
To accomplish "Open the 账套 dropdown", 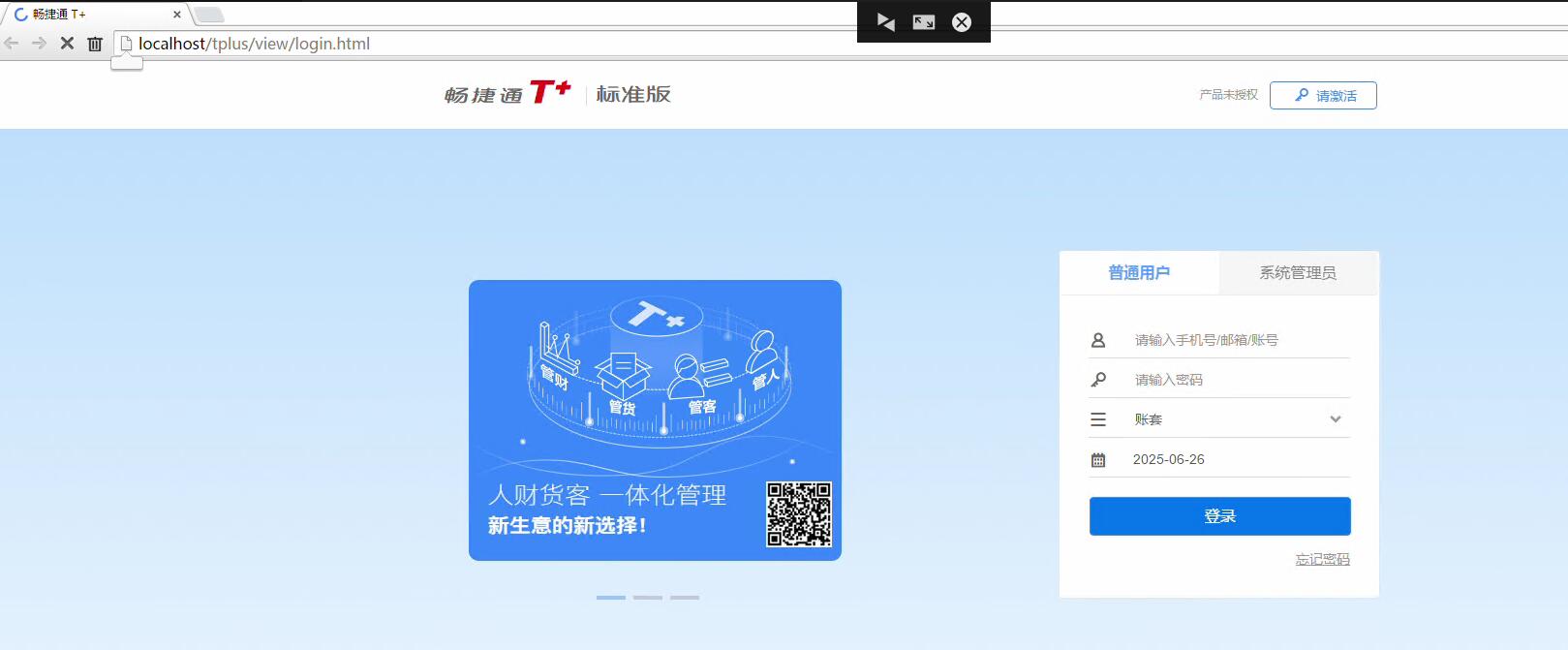I will coord(1220,419).
